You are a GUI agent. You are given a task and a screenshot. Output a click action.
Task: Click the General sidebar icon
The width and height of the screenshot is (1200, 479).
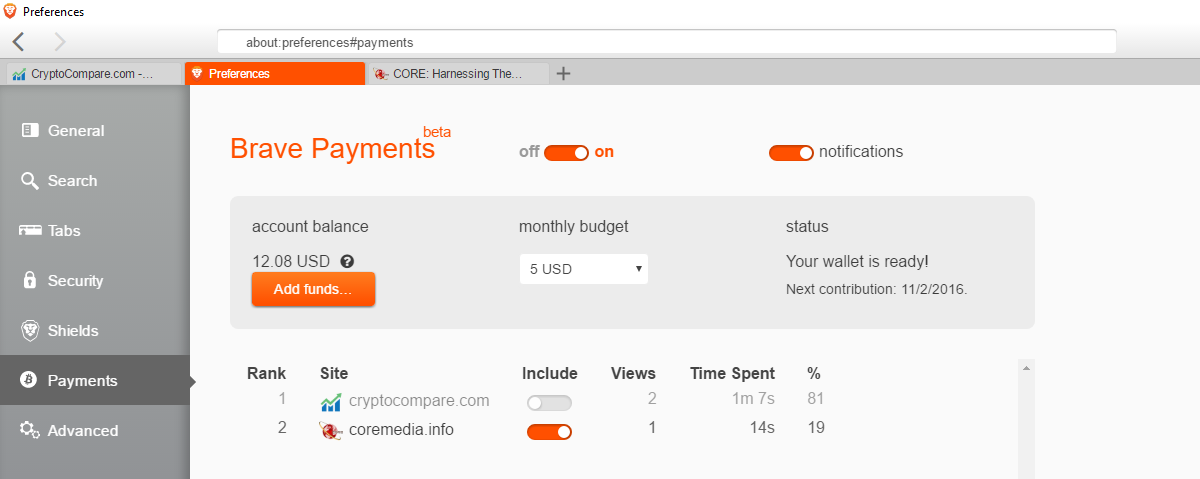click(29, 130)
